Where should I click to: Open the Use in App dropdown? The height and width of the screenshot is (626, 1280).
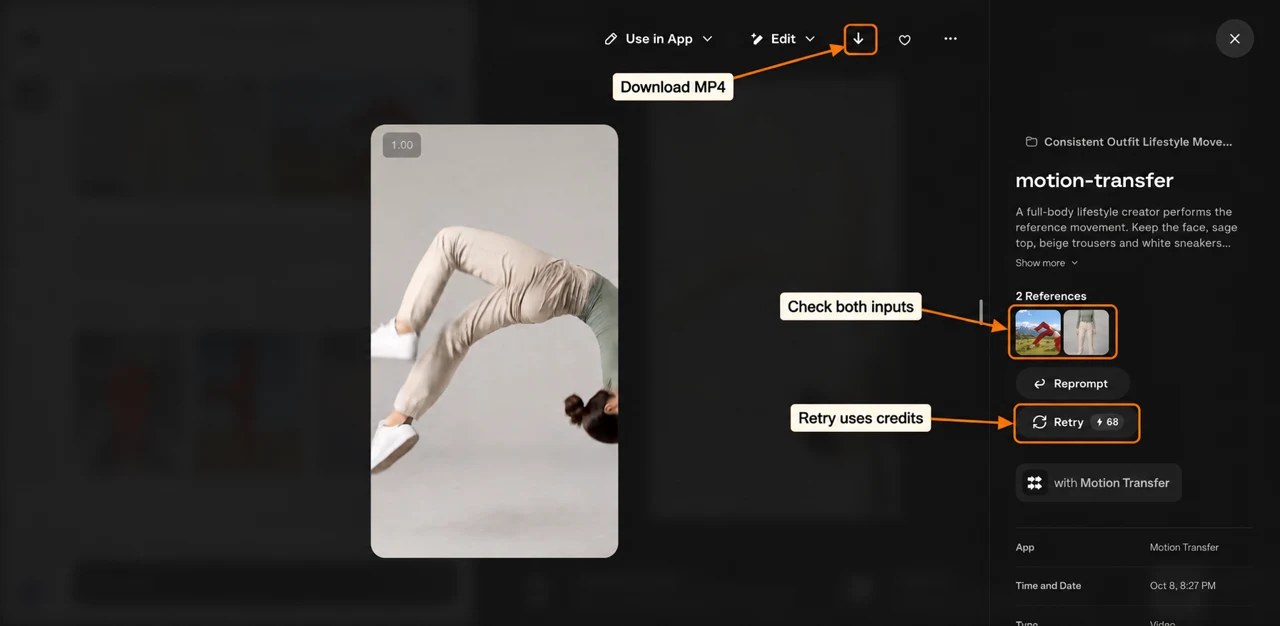pyautogui.click(x=659, y=39)
